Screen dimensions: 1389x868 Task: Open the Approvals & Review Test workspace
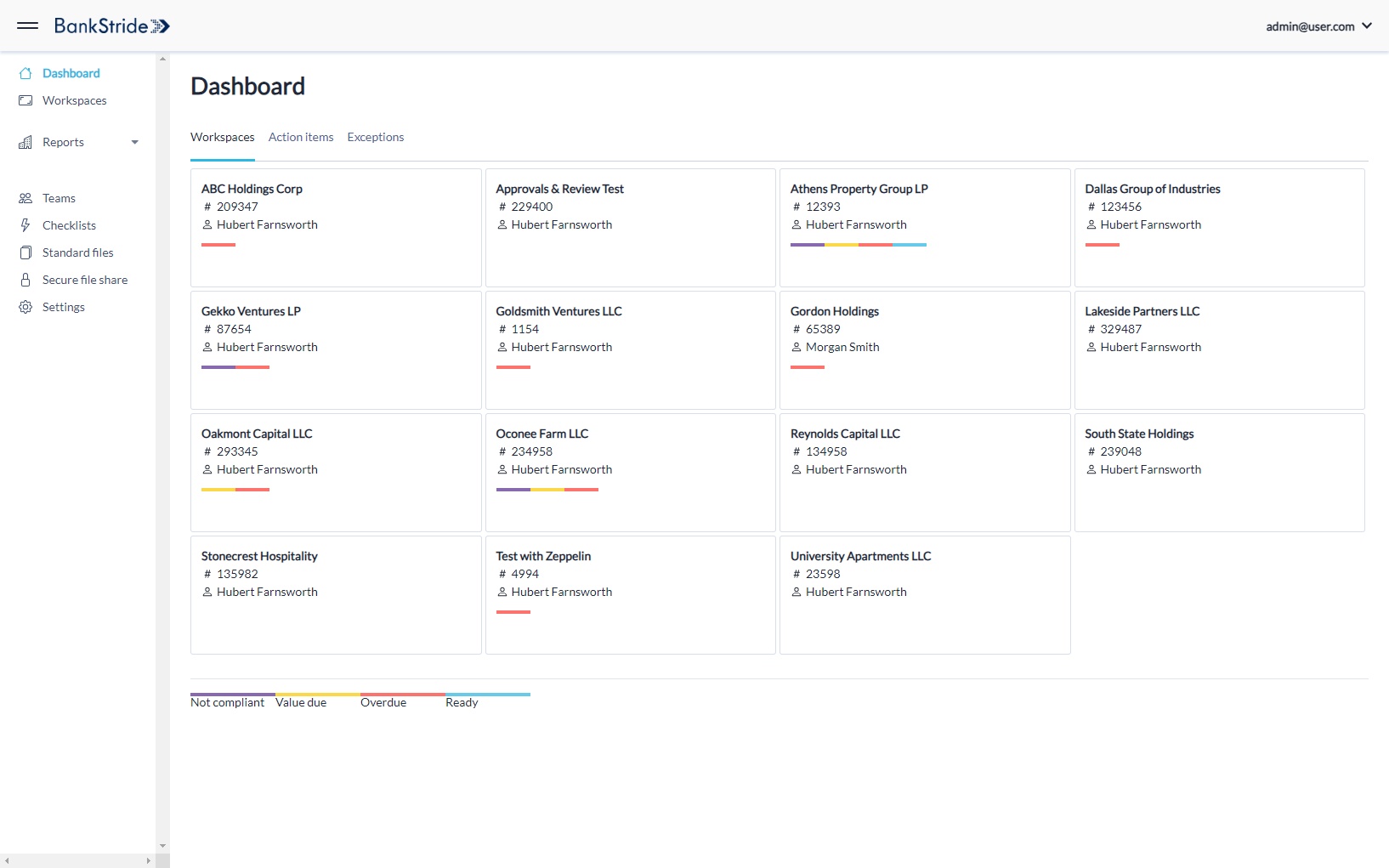point(631,228)
